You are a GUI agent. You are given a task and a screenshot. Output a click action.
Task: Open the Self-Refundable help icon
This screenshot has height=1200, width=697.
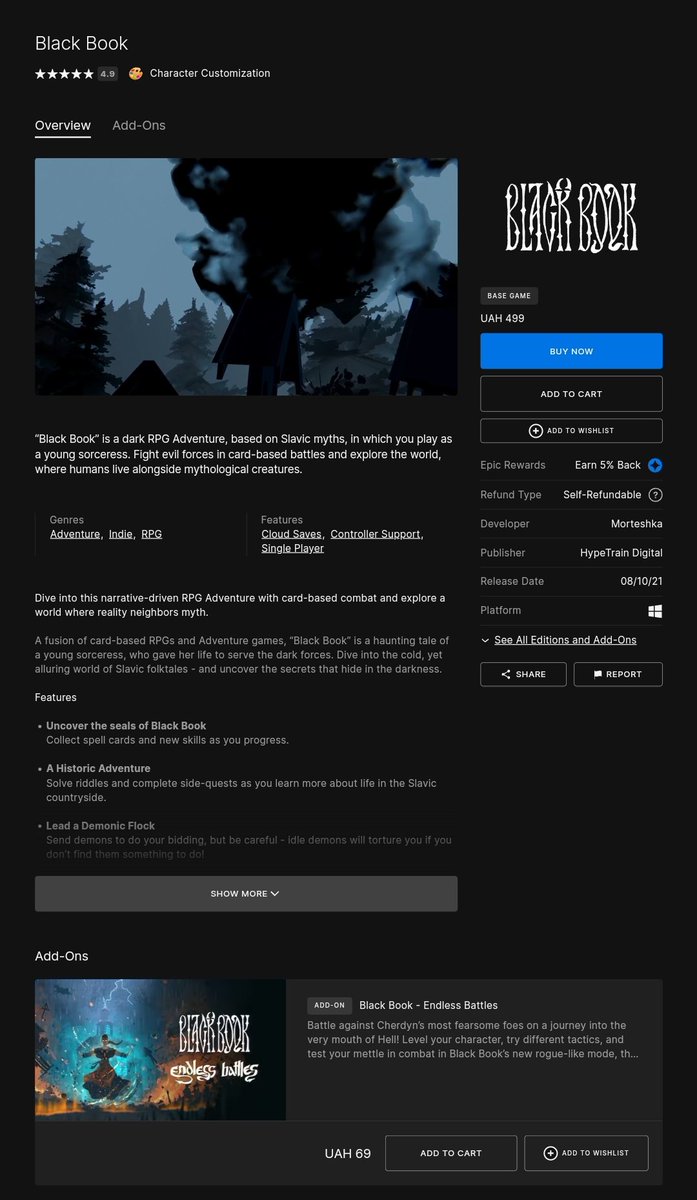click(x=655, y=494)
